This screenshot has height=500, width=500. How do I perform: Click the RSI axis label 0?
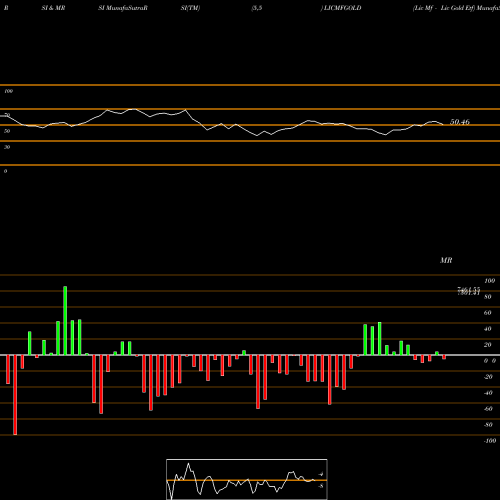coord(5,171)
